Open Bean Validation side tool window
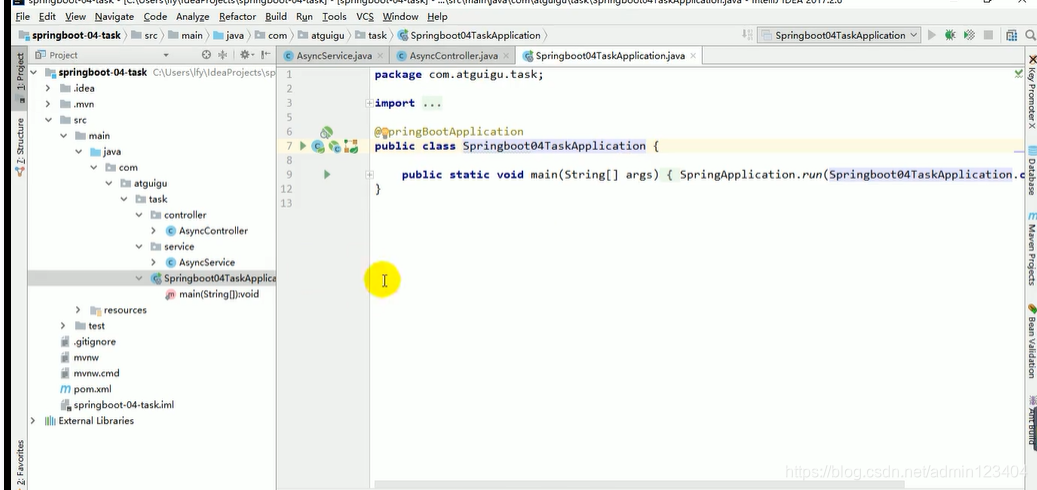Viewport: 1037px width, 490px height. (1031, 341)
